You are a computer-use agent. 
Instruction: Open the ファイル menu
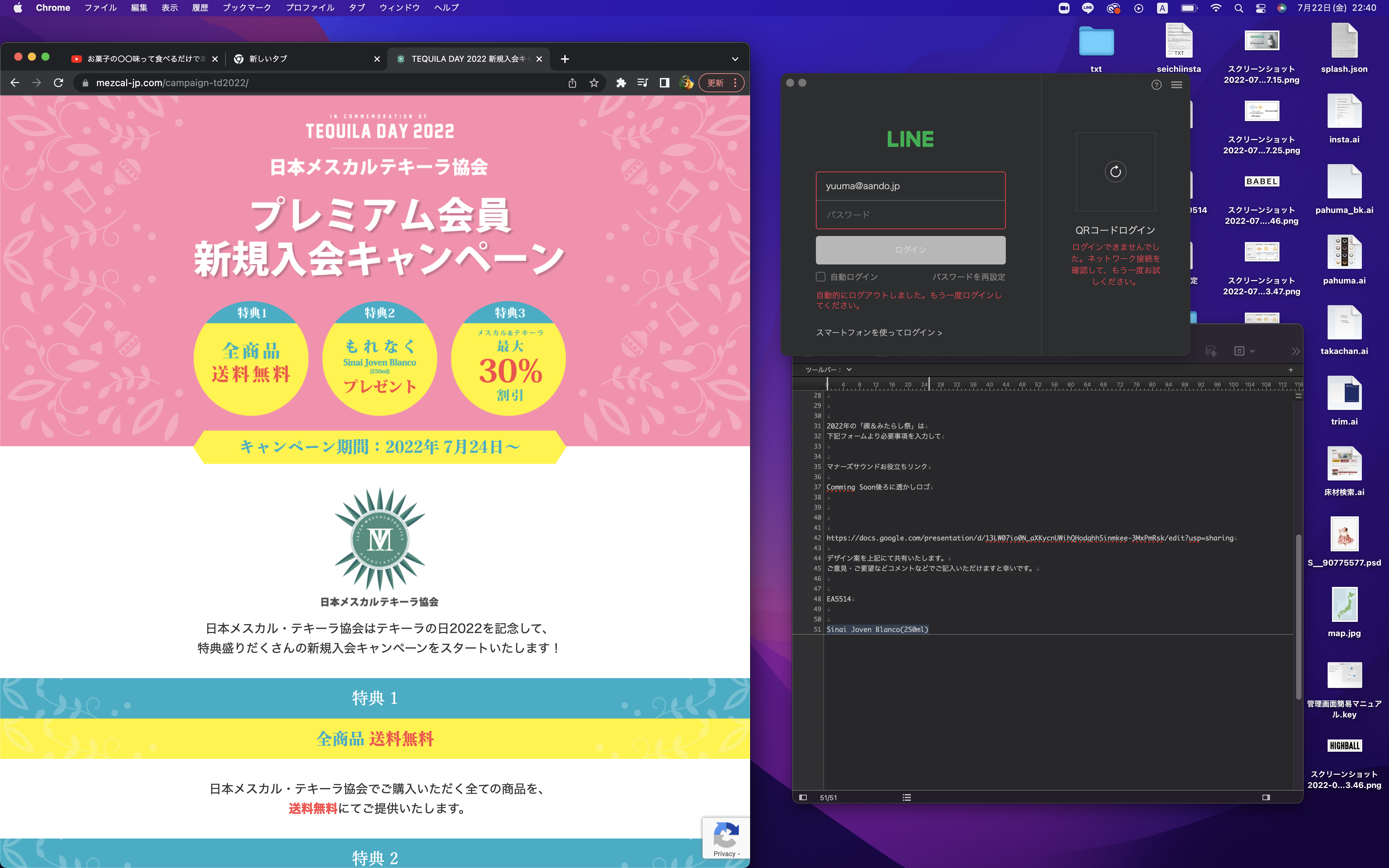click(100, 8)
